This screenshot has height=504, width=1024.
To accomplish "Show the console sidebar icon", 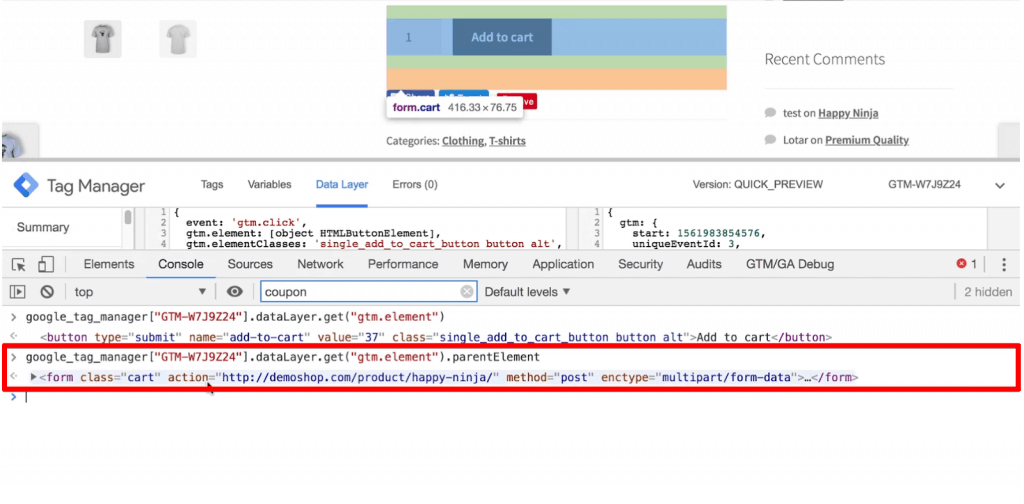I will pos(18,292).
